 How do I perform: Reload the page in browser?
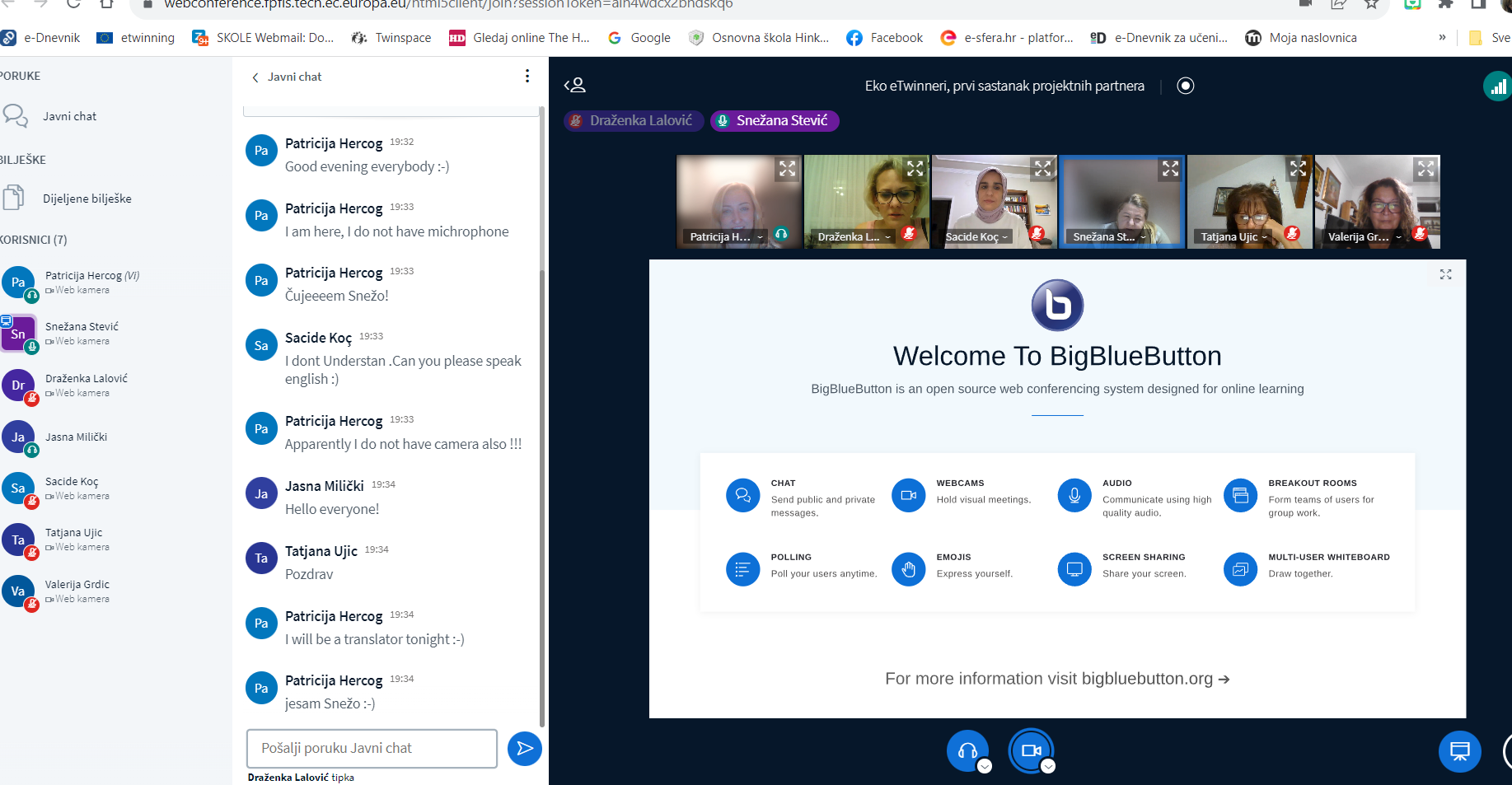[73, 4]
